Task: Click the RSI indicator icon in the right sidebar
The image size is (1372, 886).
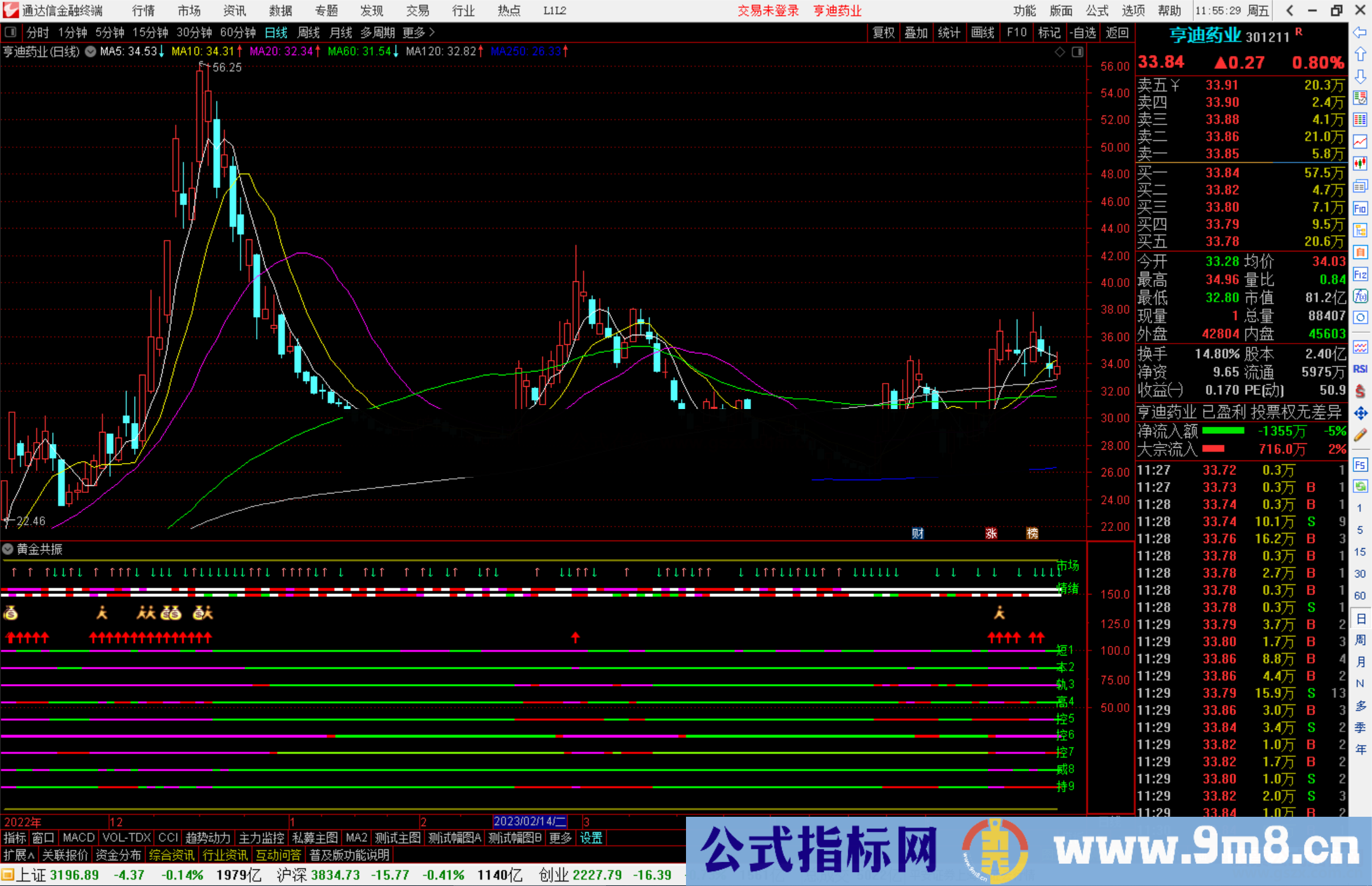Action: point(1361,368)
